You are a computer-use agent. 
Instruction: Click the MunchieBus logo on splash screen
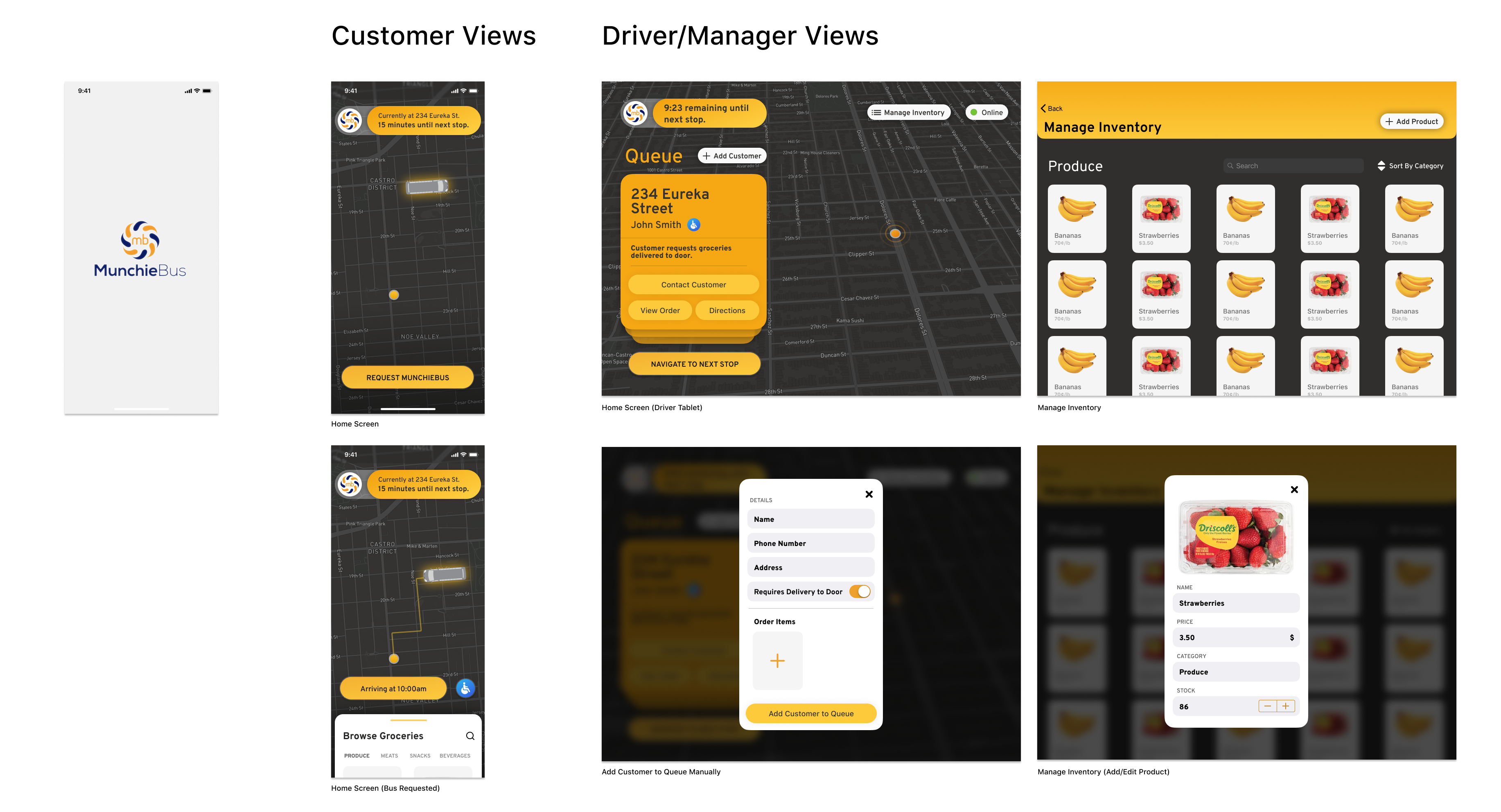point(140,248)
